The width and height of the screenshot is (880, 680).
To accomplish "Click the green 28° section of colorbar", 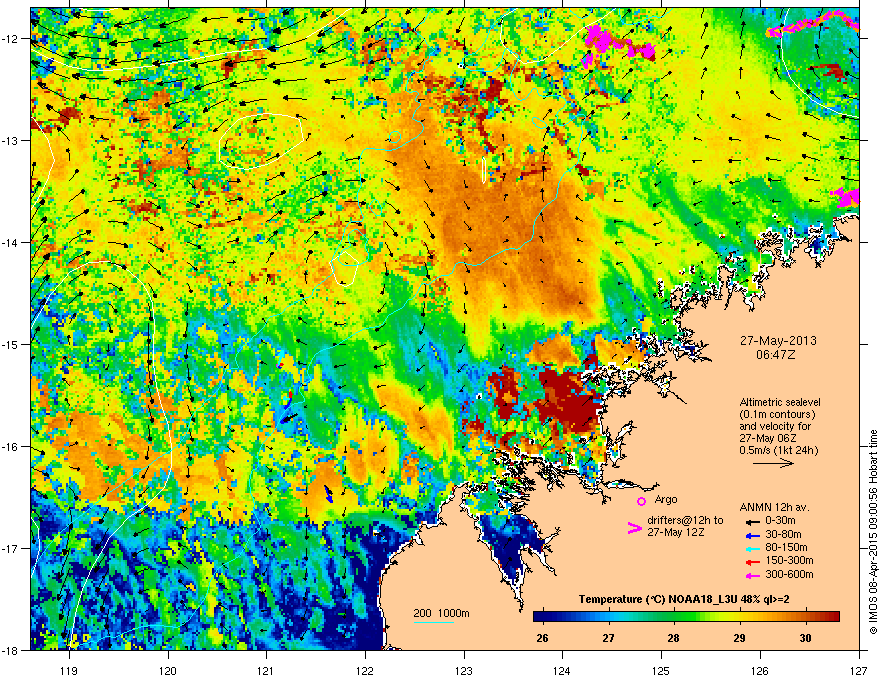I will [674, 616].
